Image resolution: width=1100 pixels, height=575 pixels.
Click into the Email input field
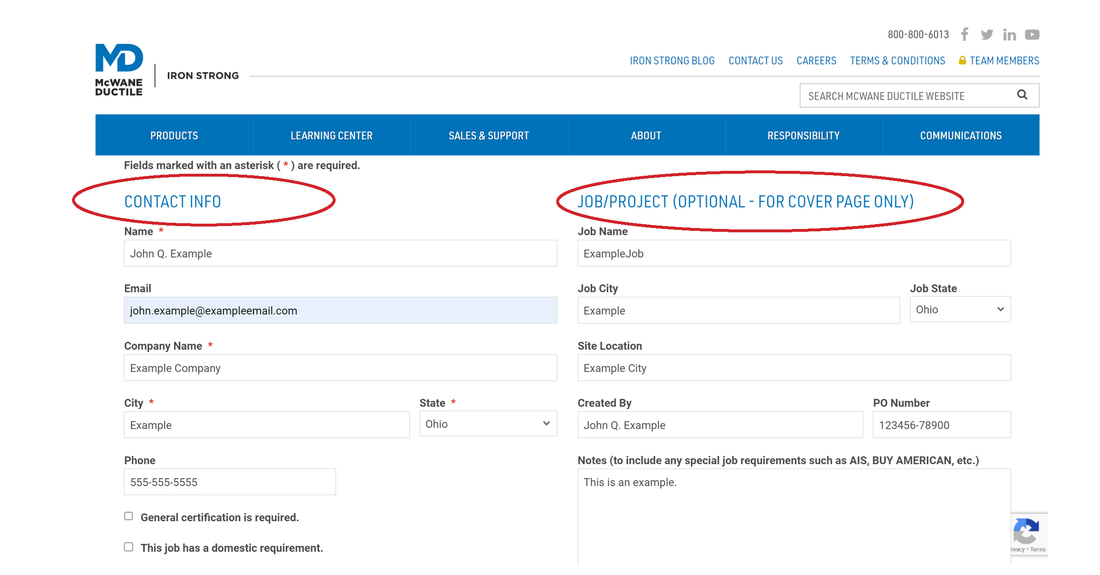coord(340,311)
